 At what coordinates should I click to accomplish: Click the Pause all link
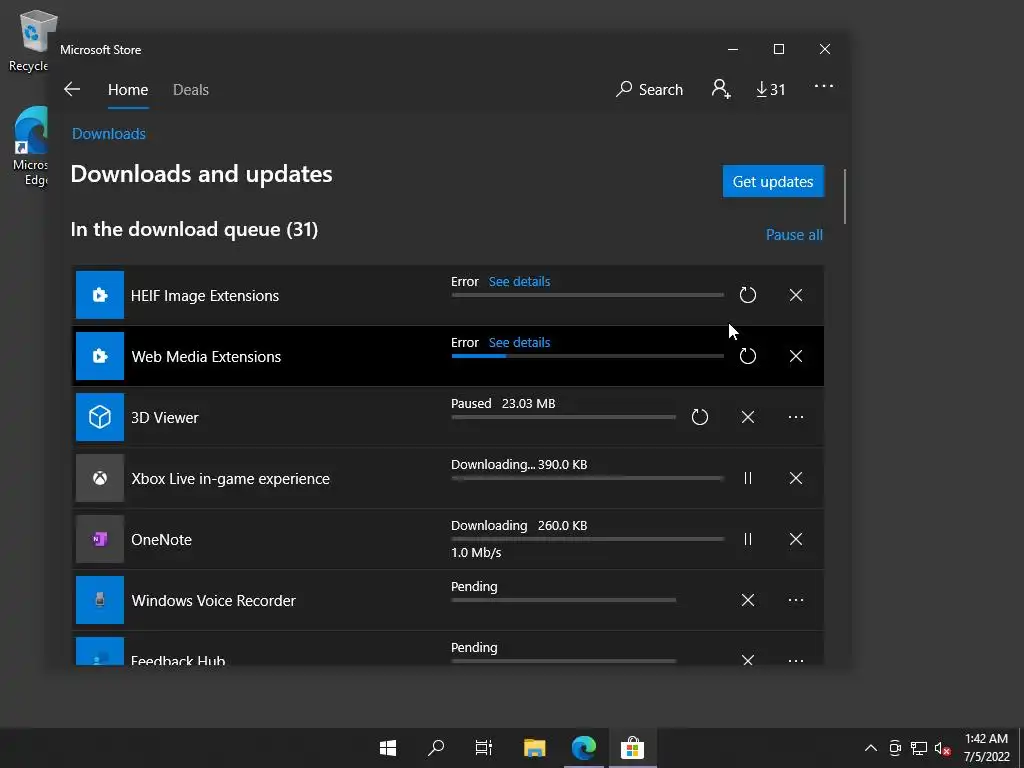tap(794, 234)
